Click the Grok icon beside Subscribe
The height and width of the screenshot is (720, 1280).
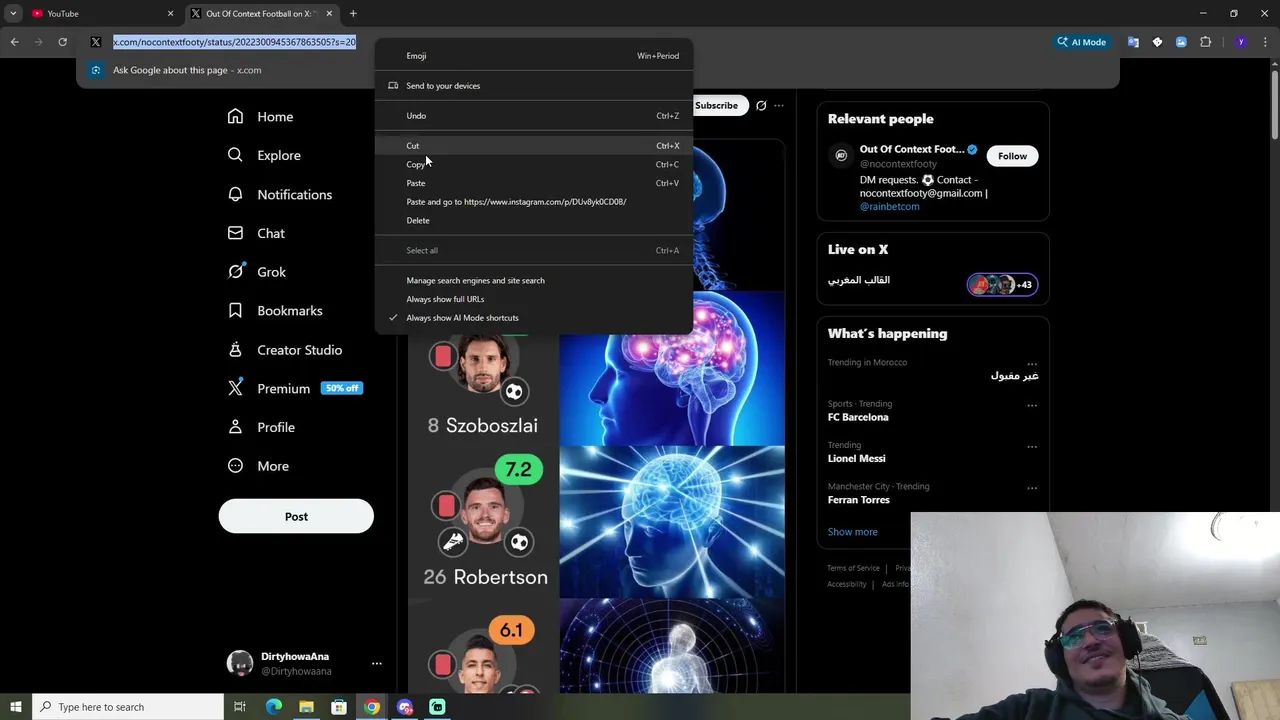(x=761, y=105)
